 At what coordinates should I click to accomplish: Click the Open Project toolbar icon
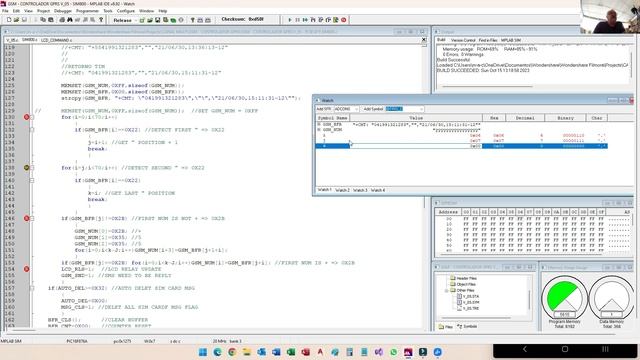150,20
